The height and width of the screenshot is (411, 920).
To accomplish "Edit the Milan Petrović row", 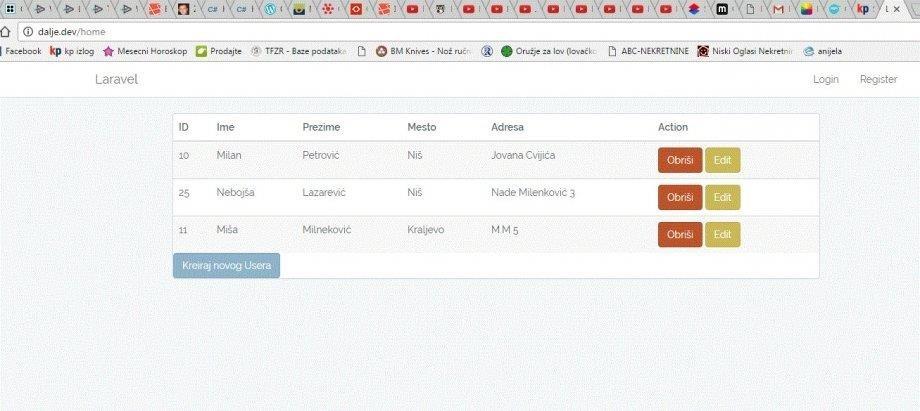I will [x=722, y=160].
